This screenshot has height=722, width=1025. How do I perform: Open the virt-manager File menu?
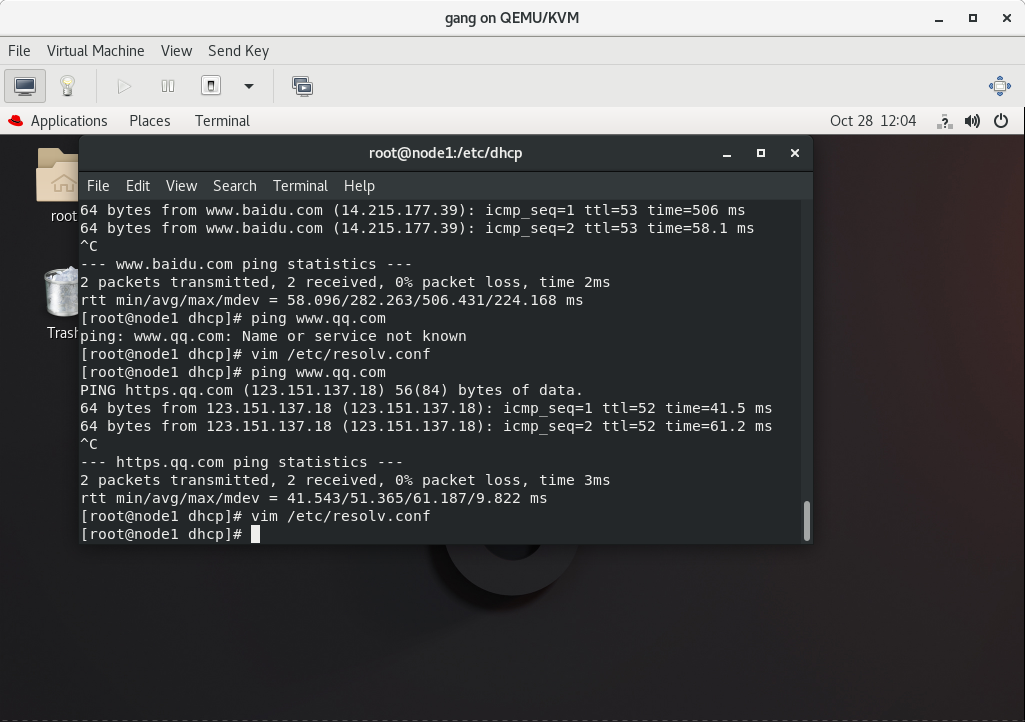(x=19, y=51)
